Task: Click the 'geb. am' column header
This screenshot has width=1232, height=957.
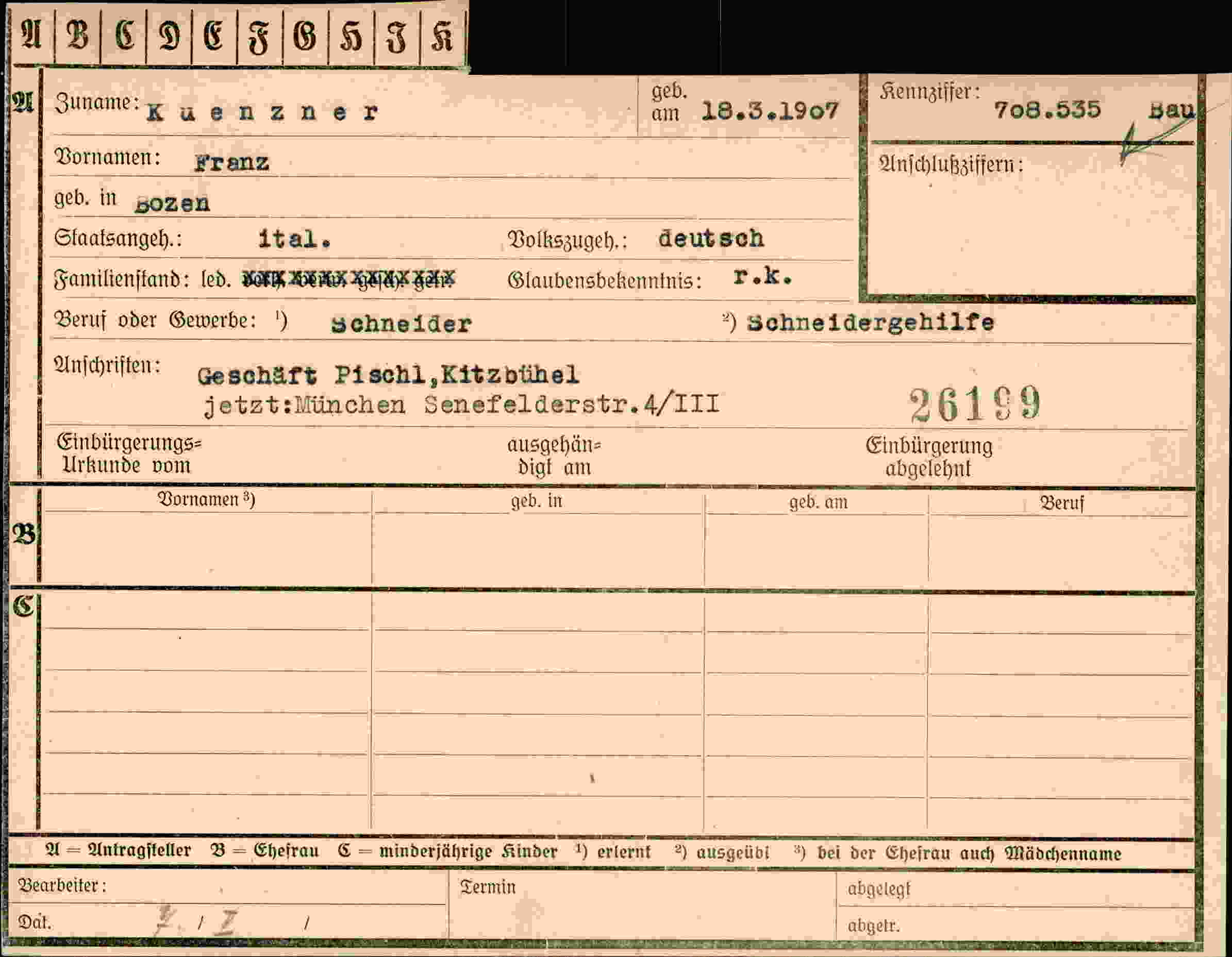Action: (x=818, y=502)
